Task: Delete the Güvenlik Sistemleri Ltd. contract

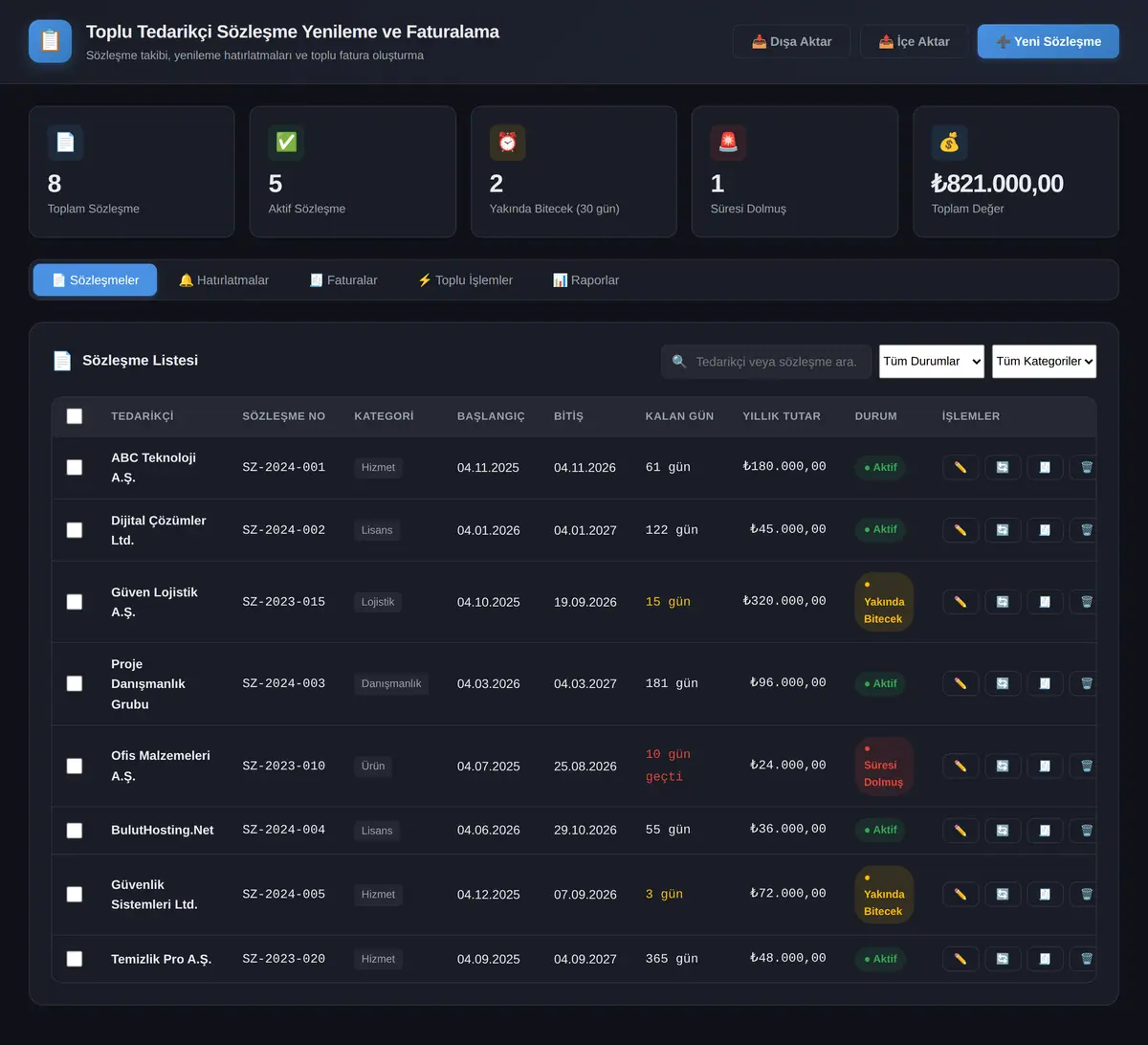Action: (x=1084, y=894)
